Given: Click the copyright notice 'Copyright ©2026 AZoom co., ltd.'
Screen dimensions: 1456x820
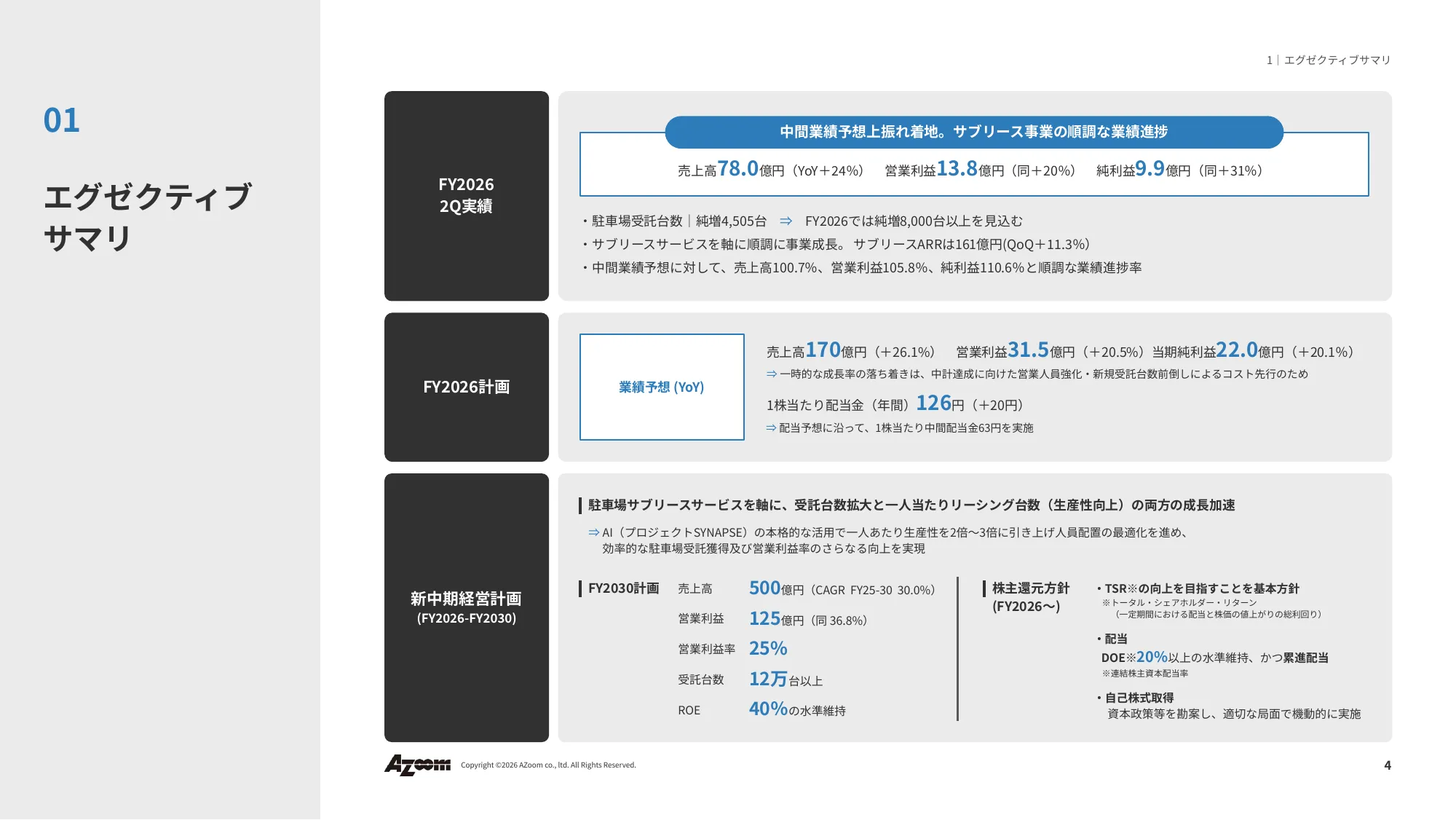Looking at the screenshot, I should [548, 765].
